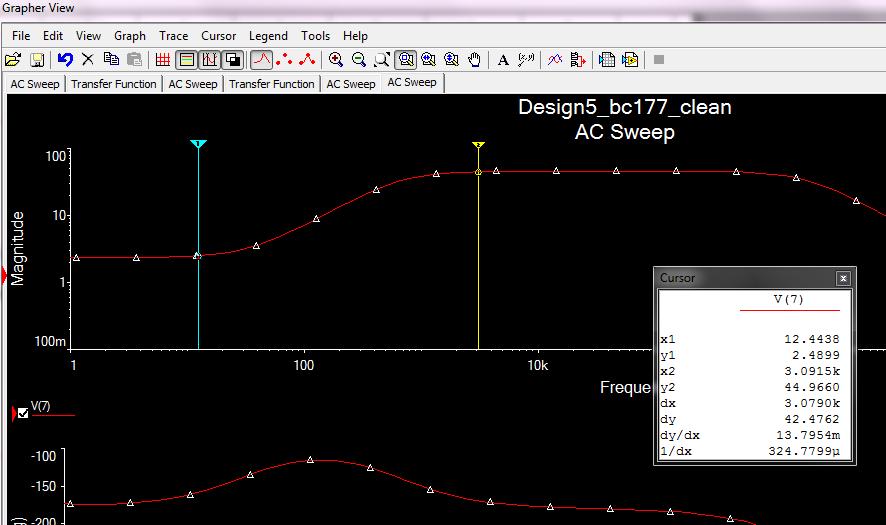
Task: Click cyan cursor 1 marker handle
Action: (198, 144)
